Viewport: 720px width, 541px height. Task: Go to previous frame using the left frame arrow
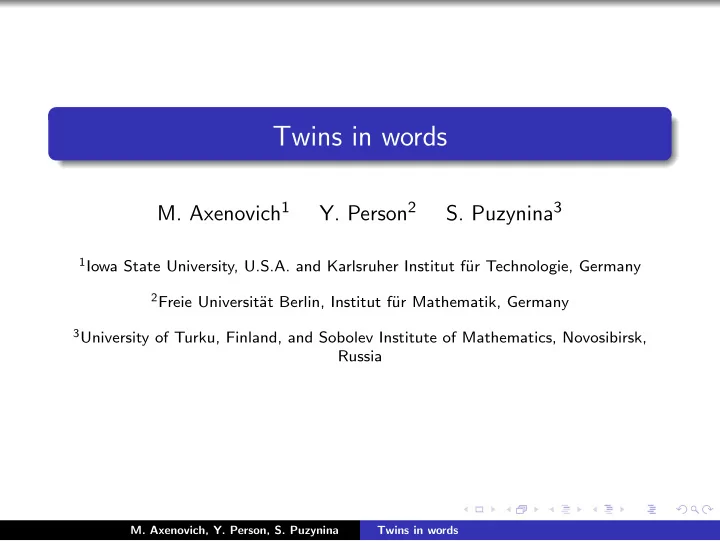coord(509,509)
